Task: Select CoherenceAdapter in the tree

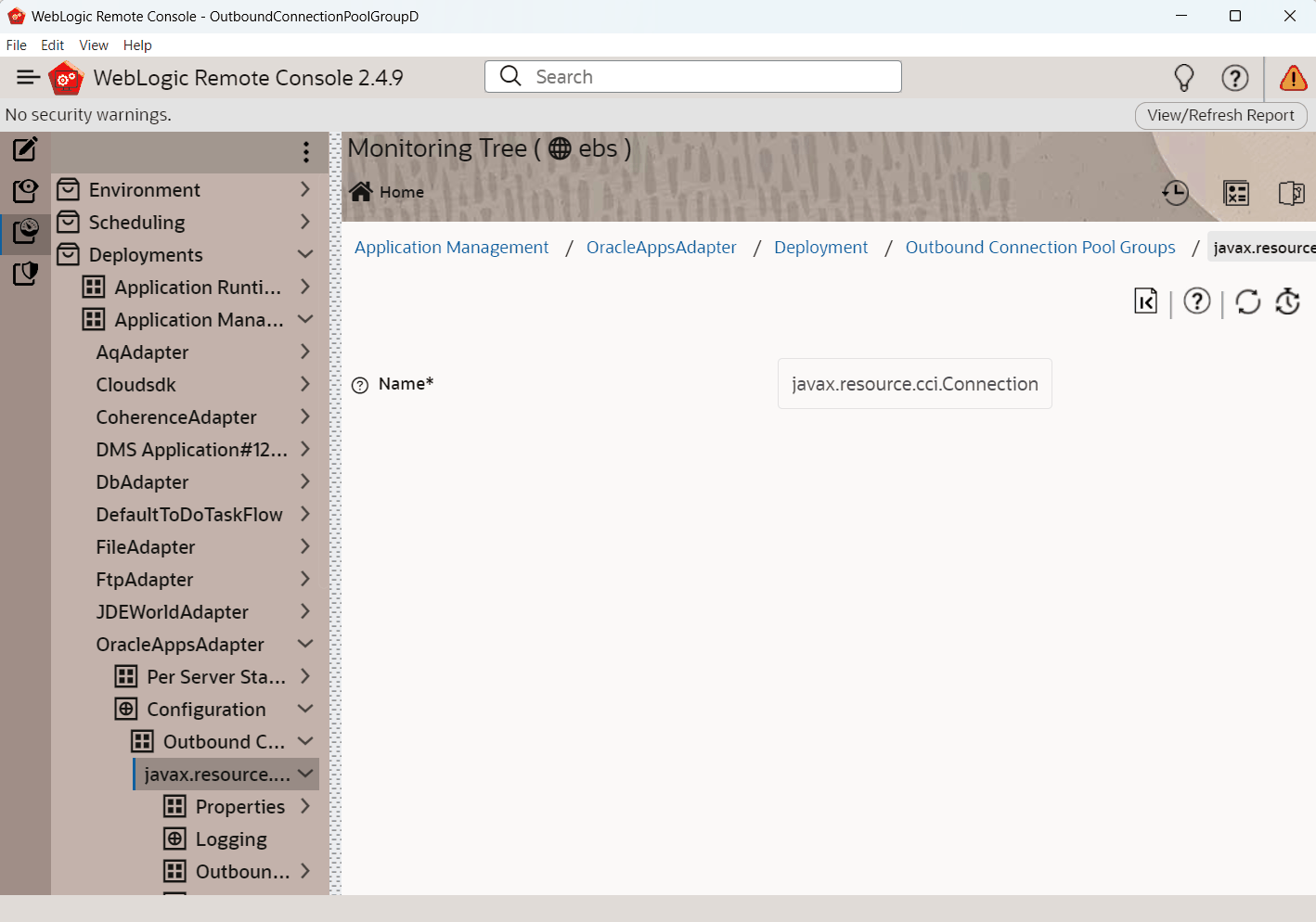Action: (176, 417)
